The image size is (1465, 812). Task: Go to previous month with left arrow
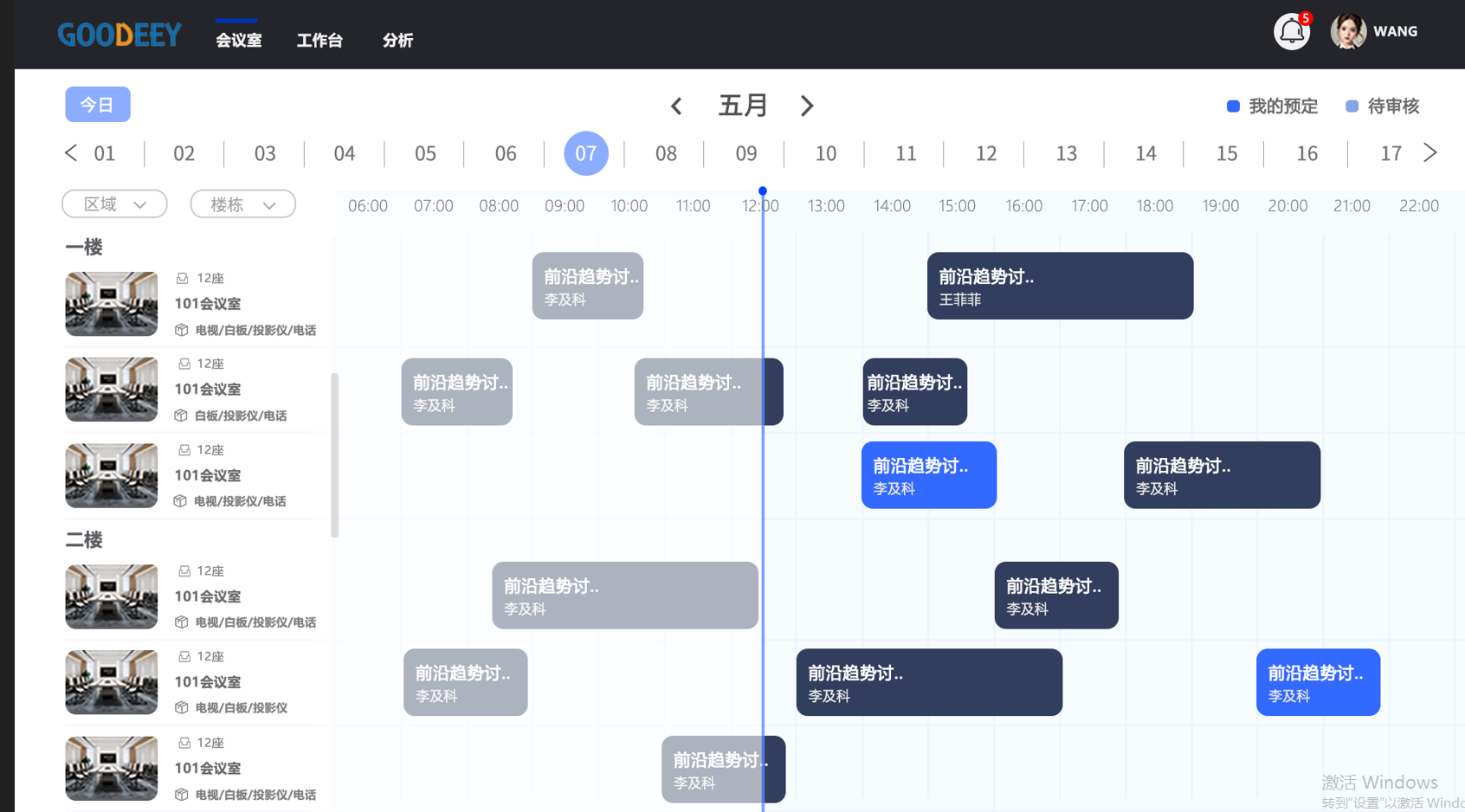pos(676,106)
